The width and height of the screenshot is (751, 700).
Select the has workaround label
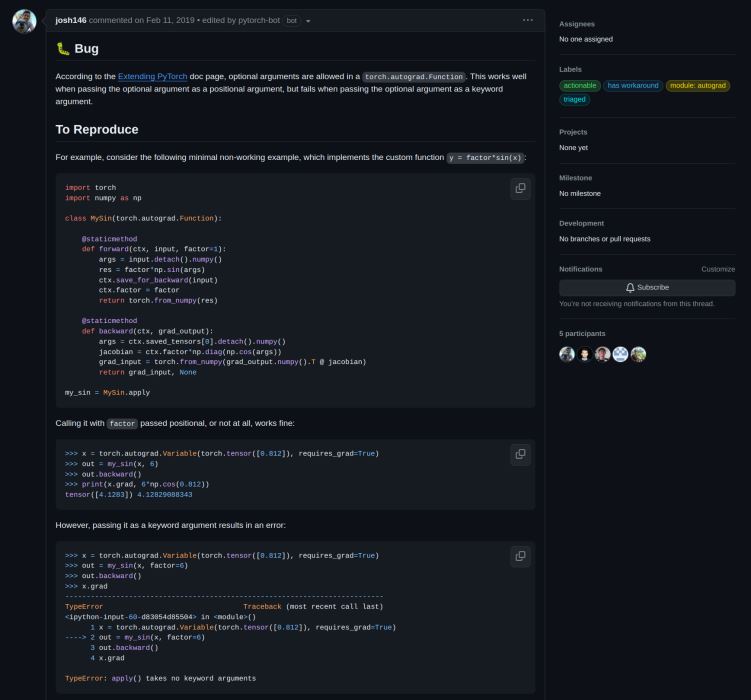tap(633, 86)
